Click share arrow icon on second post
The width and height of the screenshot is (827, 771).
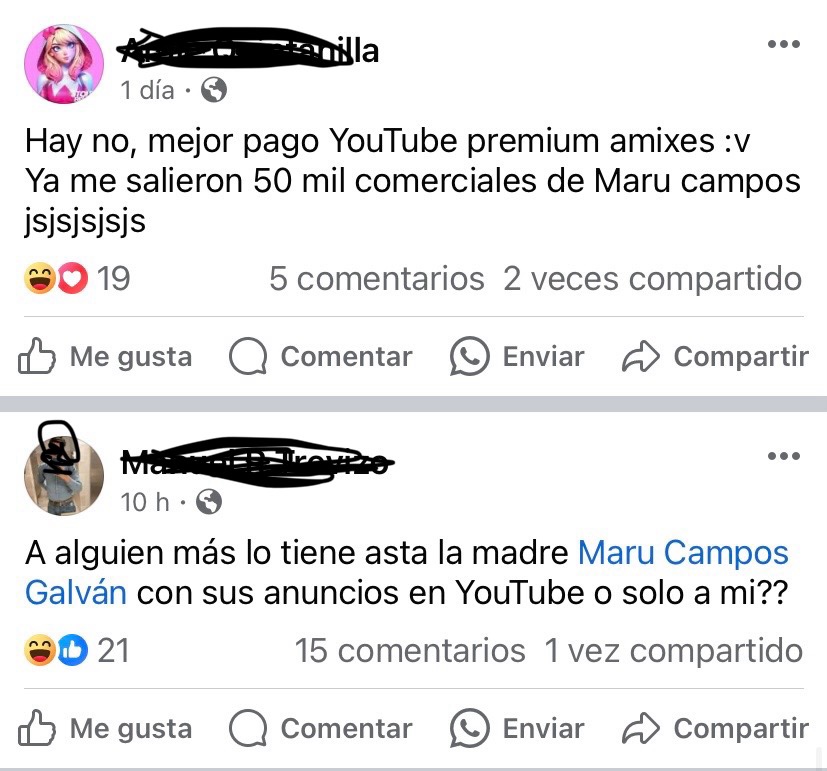click(x=641, y=728)
